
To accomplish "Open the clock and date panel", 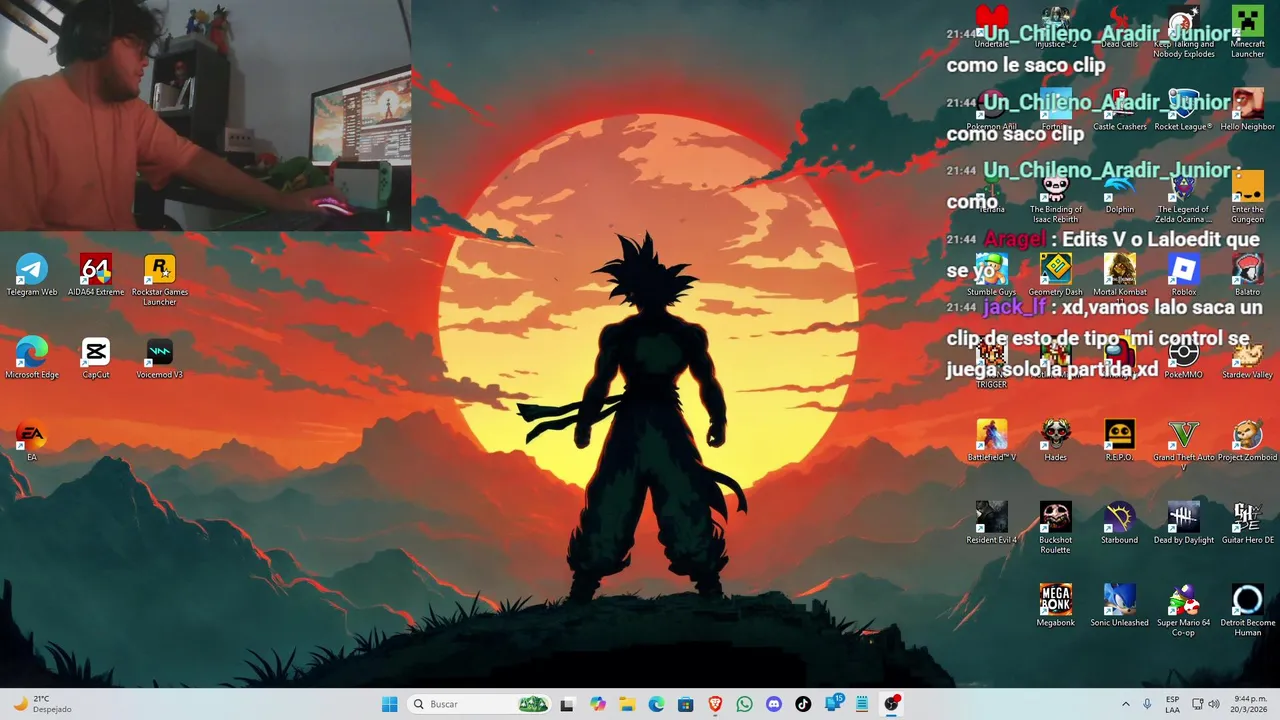I will [x=1249, y=704].
